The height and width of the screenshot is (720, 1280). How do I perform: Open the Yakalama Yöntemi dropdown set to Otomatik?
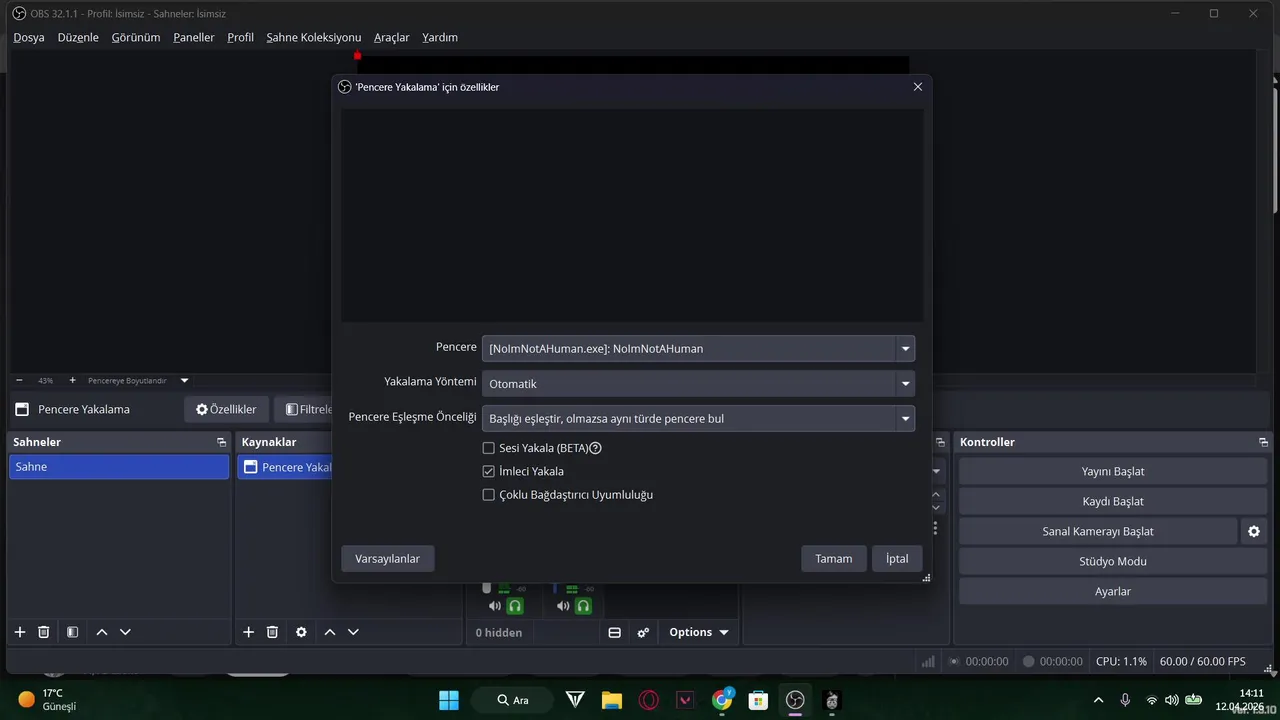[x=698, y=383]
